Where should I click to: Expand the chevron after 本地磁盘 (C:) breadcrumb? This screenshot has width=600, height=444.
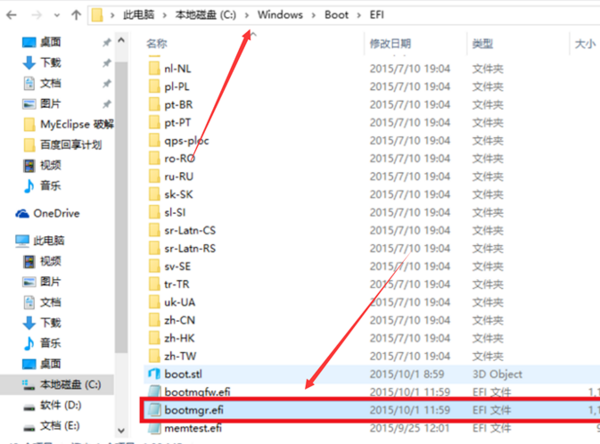pos(247,15)
